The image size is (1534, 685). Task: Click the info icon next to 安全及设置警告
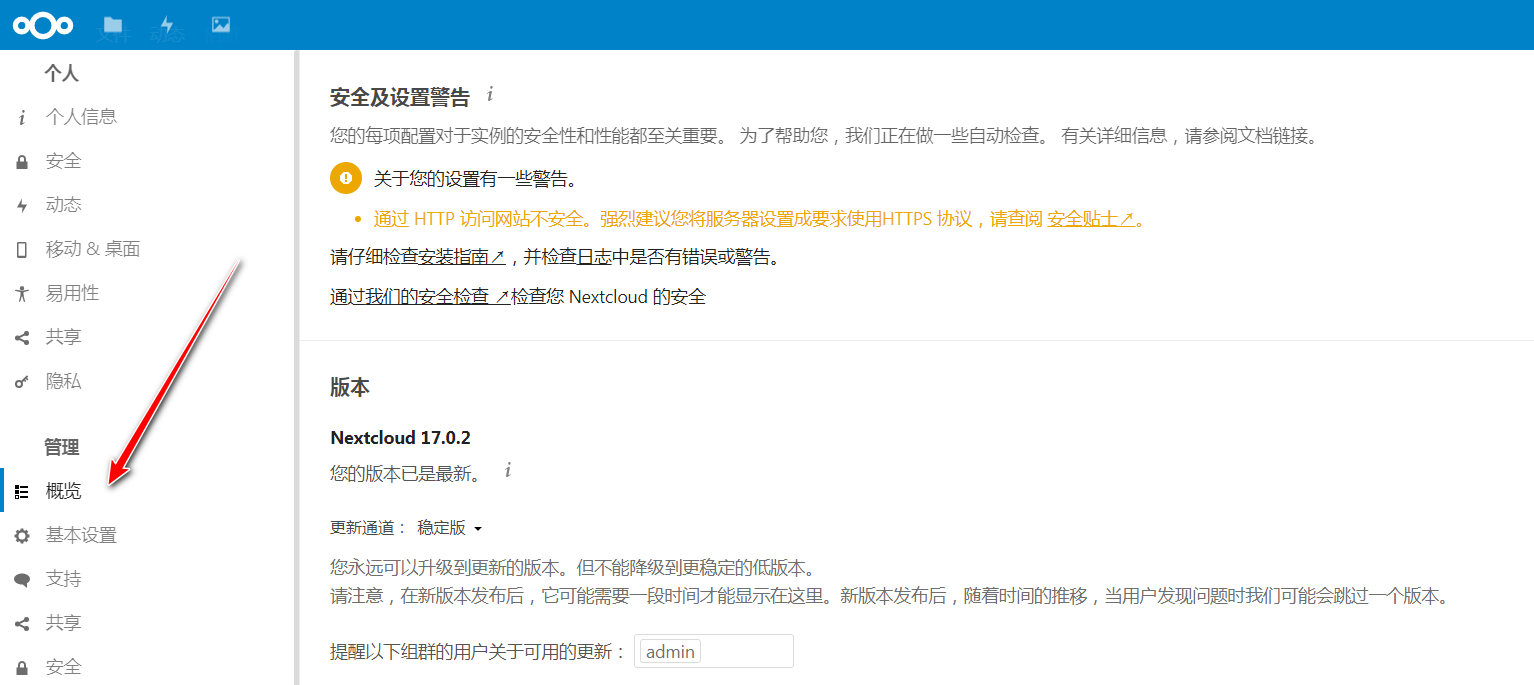490,95
